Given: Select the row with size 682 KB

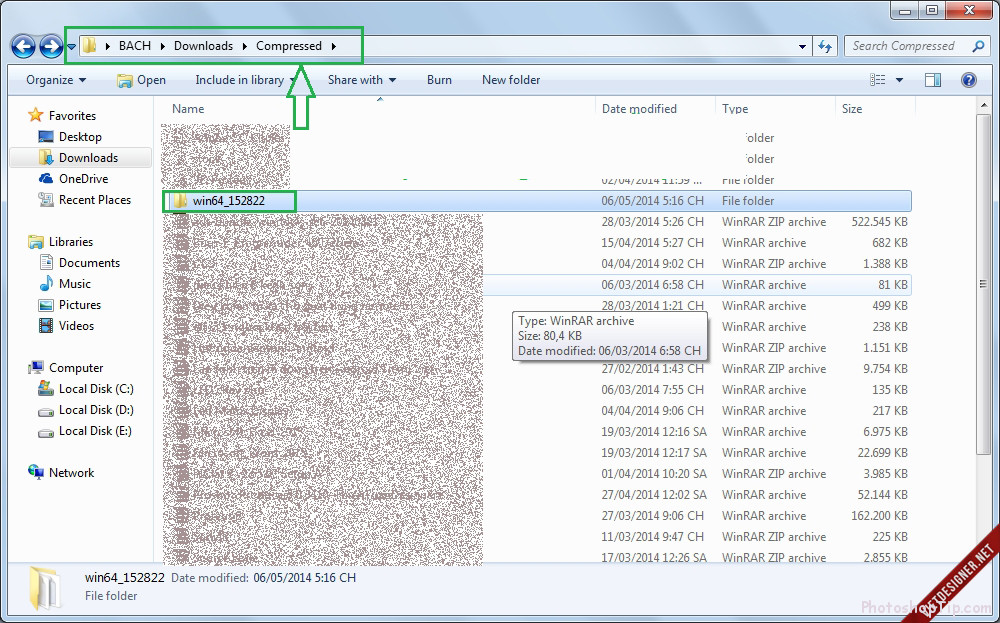Looking at the screenshot, I should point(536,243).
